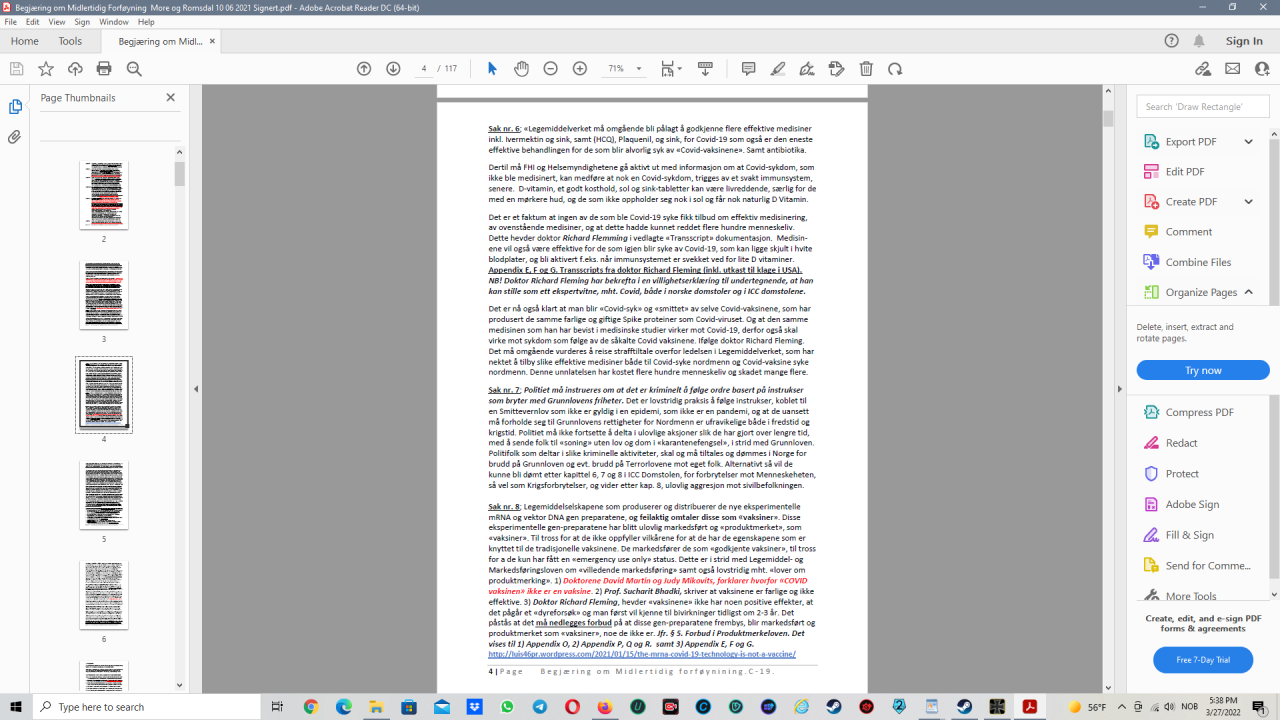
Task: View notifications bell
Action: tap(1199, 41)
